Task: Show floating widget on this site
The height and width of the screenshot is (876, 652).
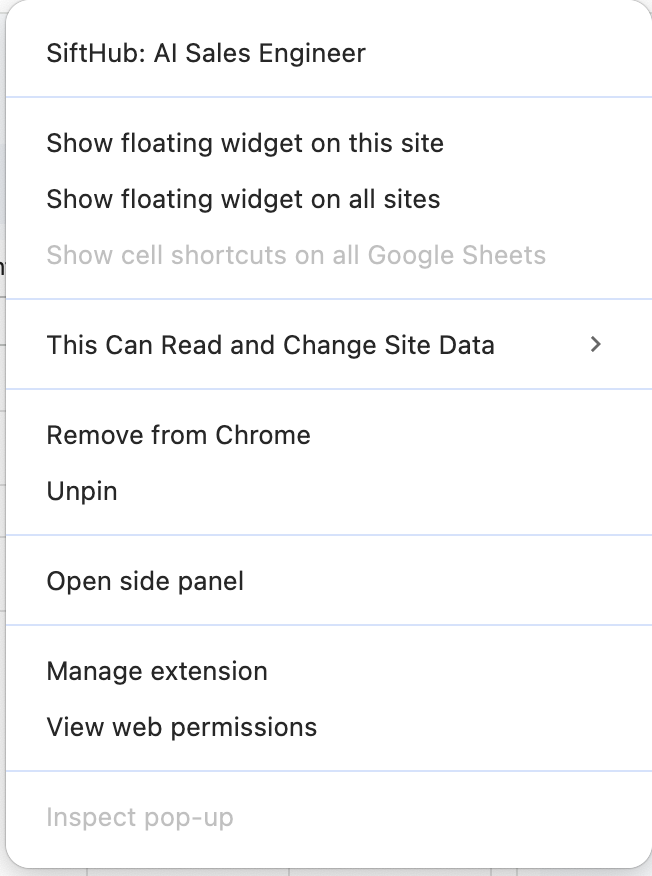Action: (x=245, y=143)
